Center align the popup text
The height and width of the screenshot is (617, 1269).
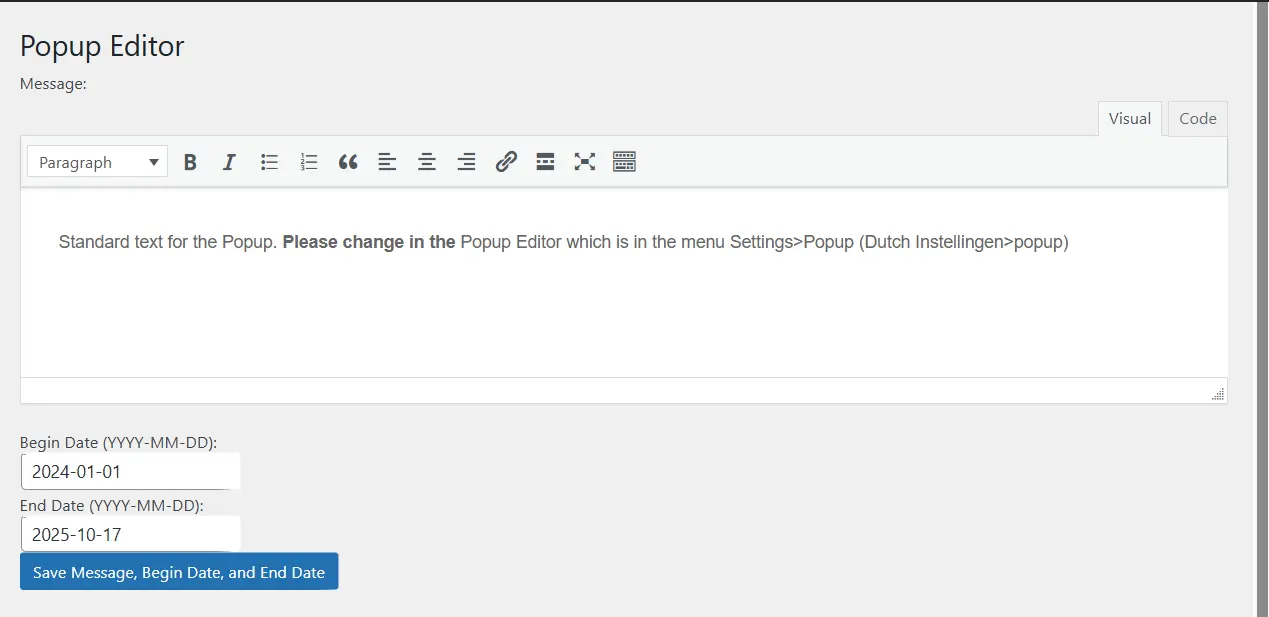426,161
